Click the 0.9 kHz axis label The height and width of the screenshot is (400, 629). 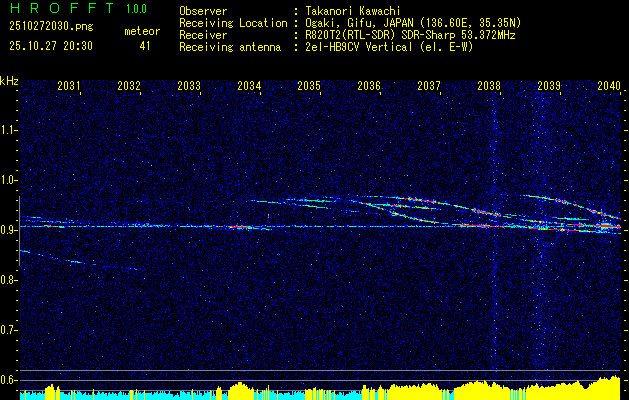tap(8, 230)
